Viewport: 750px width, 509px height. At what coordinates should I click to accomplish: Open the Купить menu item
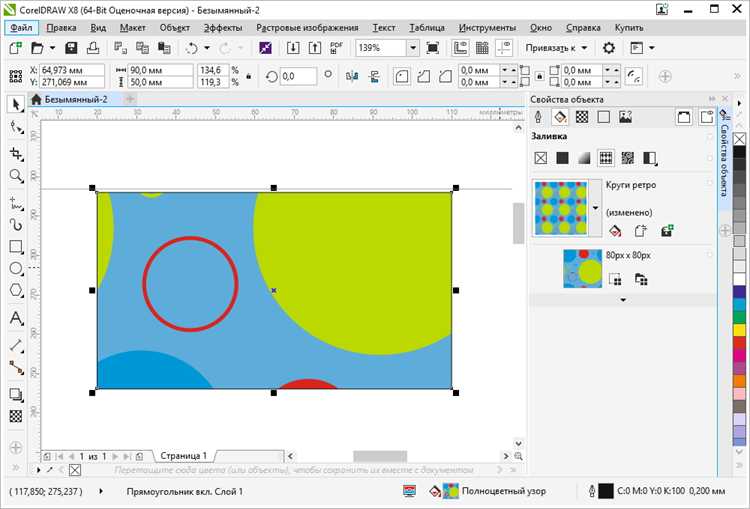pyautogui.click(x=629, y=28)
